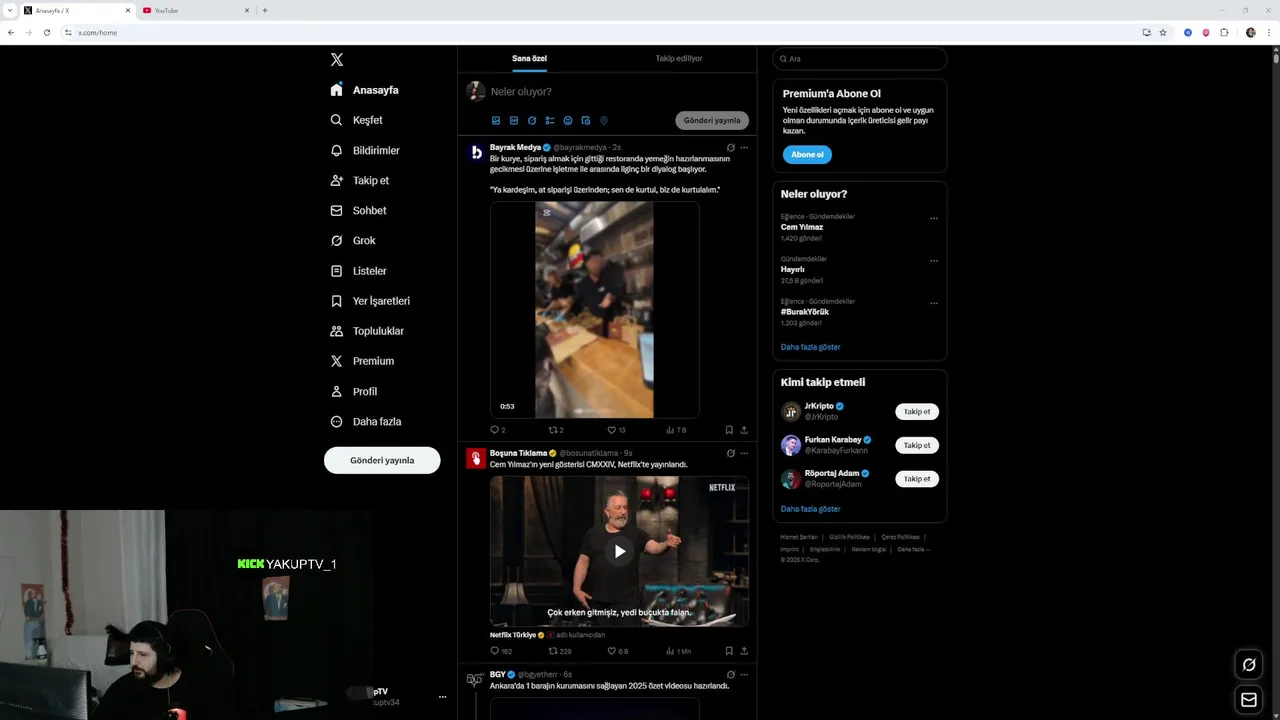Click the Abone ol premium button
This screenshot has height=720, width=1280.
point(807,155)
